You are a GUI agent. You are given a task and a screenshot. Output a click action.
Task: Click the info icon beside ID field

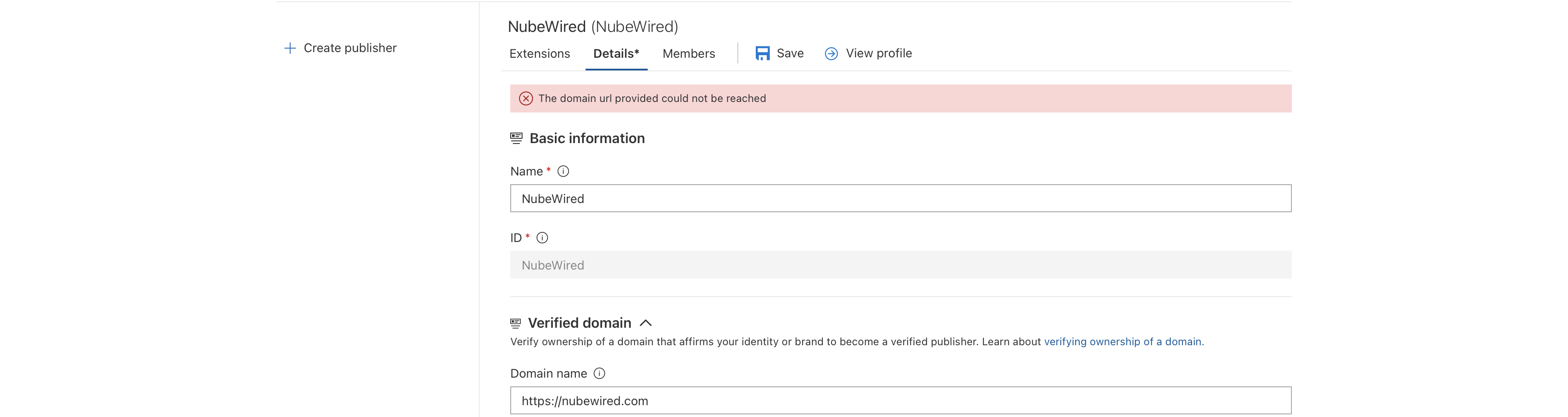click(x=543, y=238)
